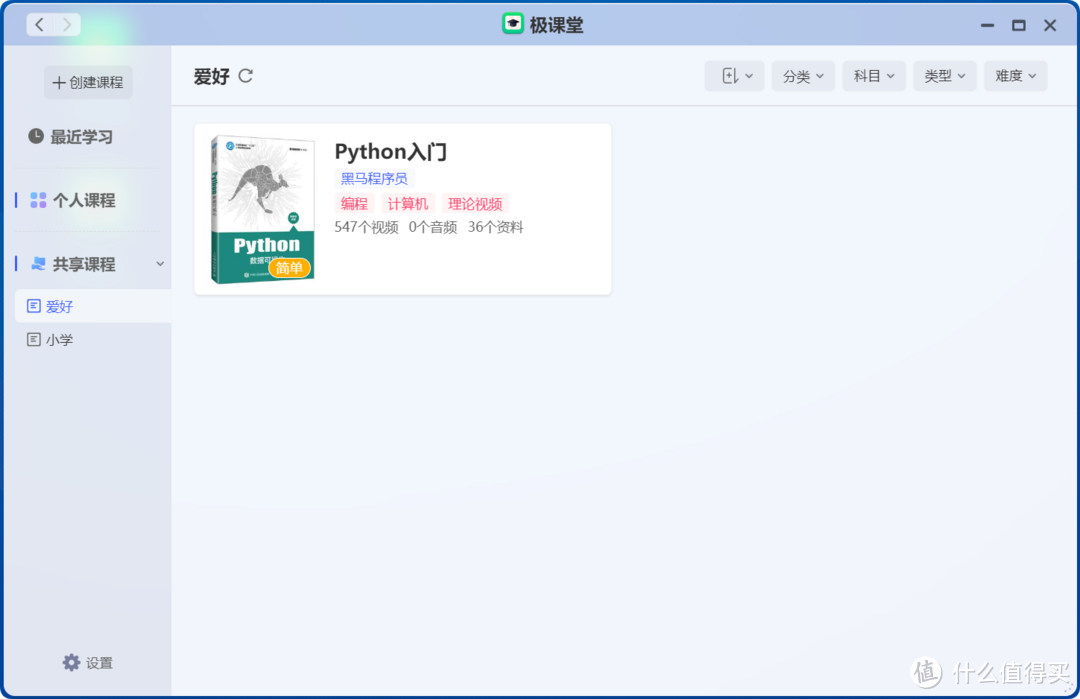Go back with the left arrow button
The width and height of the screenshot is (1080, 699).
40,25
